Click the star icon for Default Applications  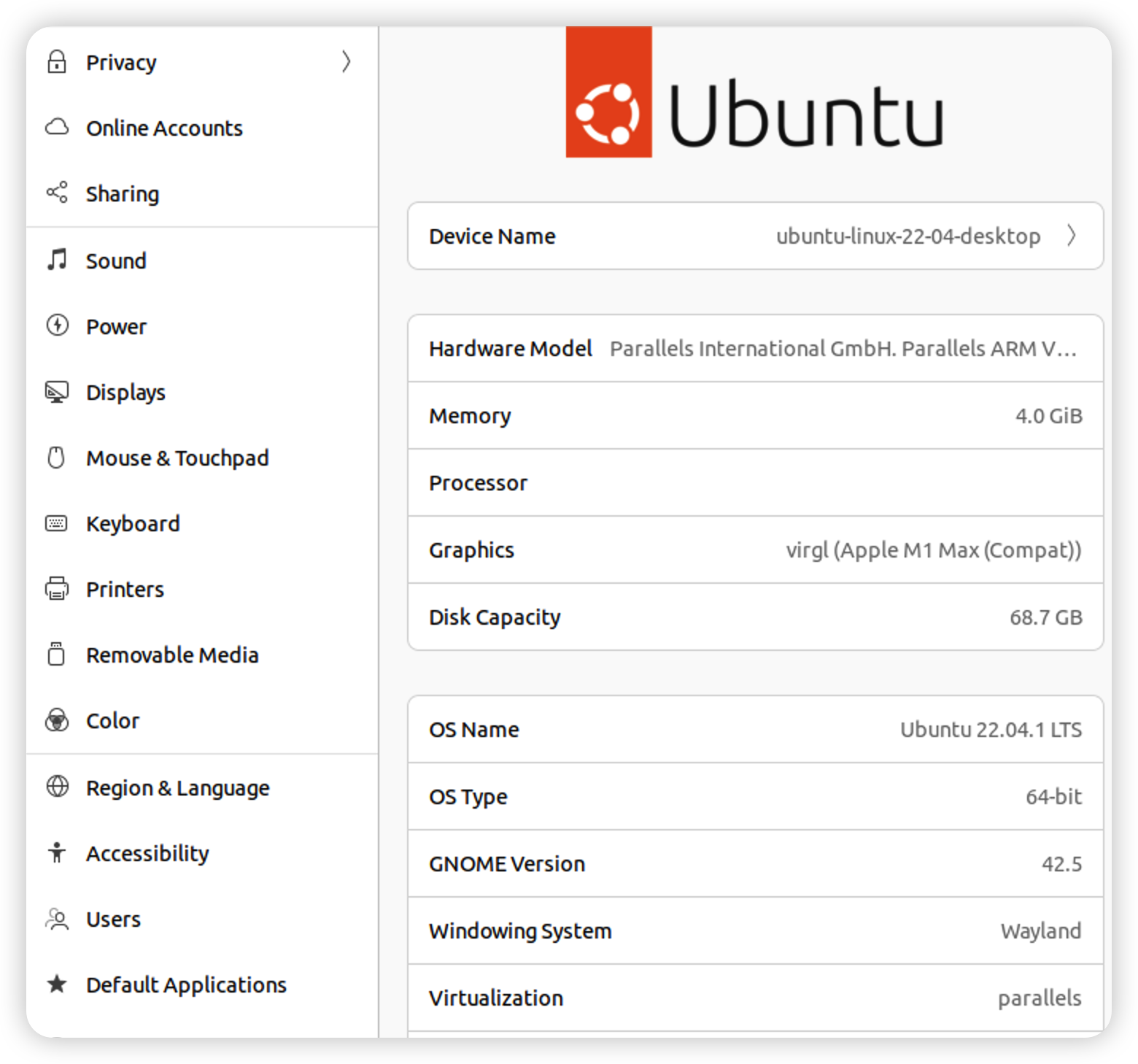57,984
